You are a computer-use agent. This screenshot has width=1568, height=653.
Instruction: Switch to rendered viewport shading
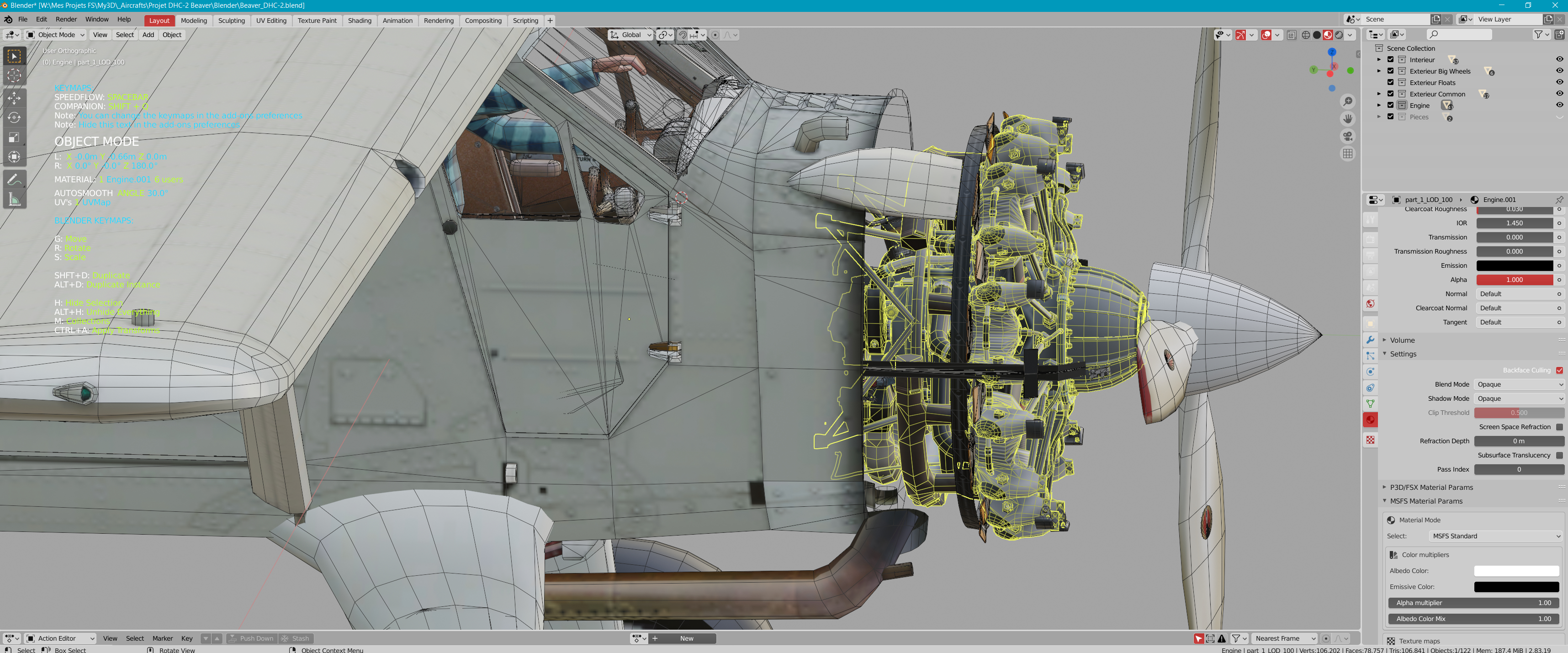(x=1339, y=35)
